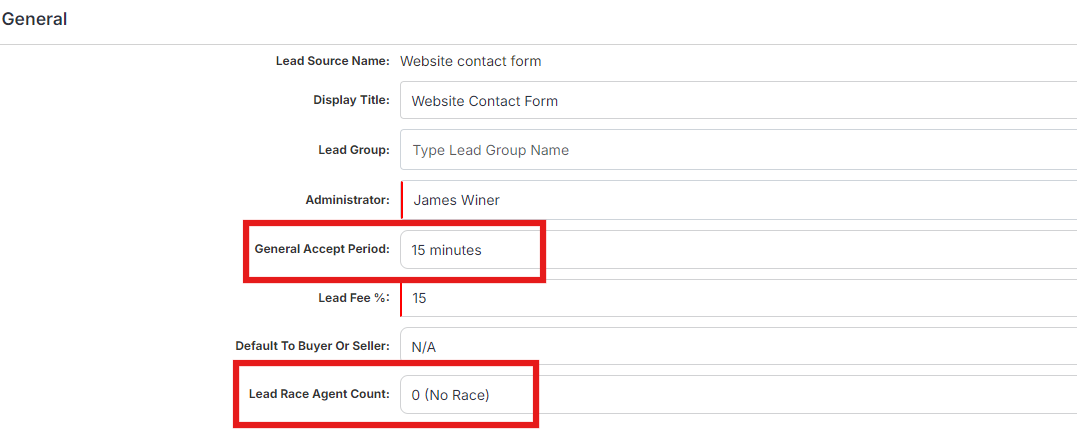Open the General Accept Period dropdown
1077x429 pixels.
point(738,250)
